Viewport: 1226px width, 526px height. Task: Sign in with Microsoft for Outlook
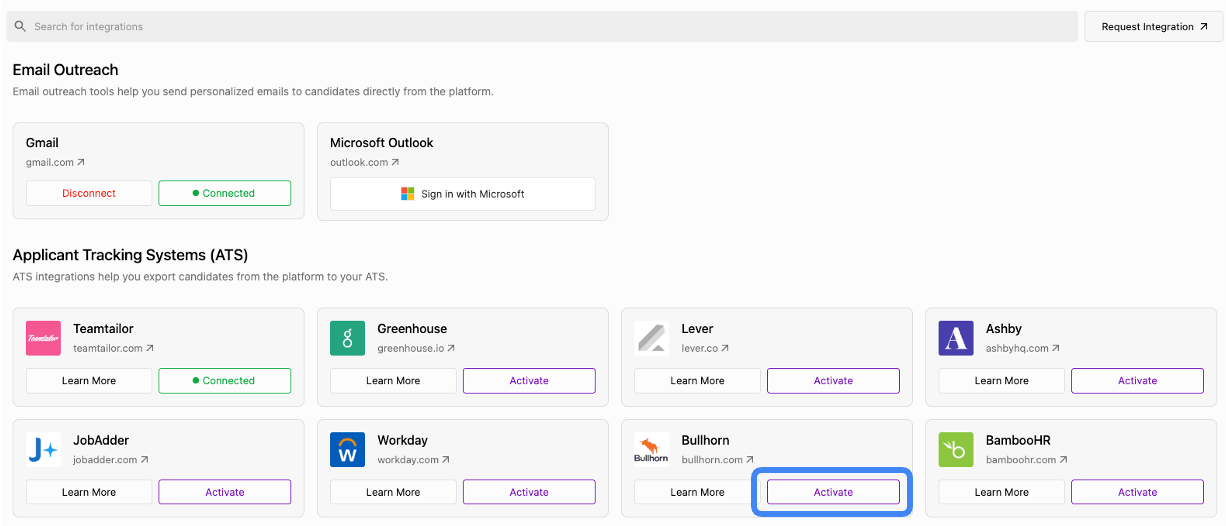tap(462, 194)
